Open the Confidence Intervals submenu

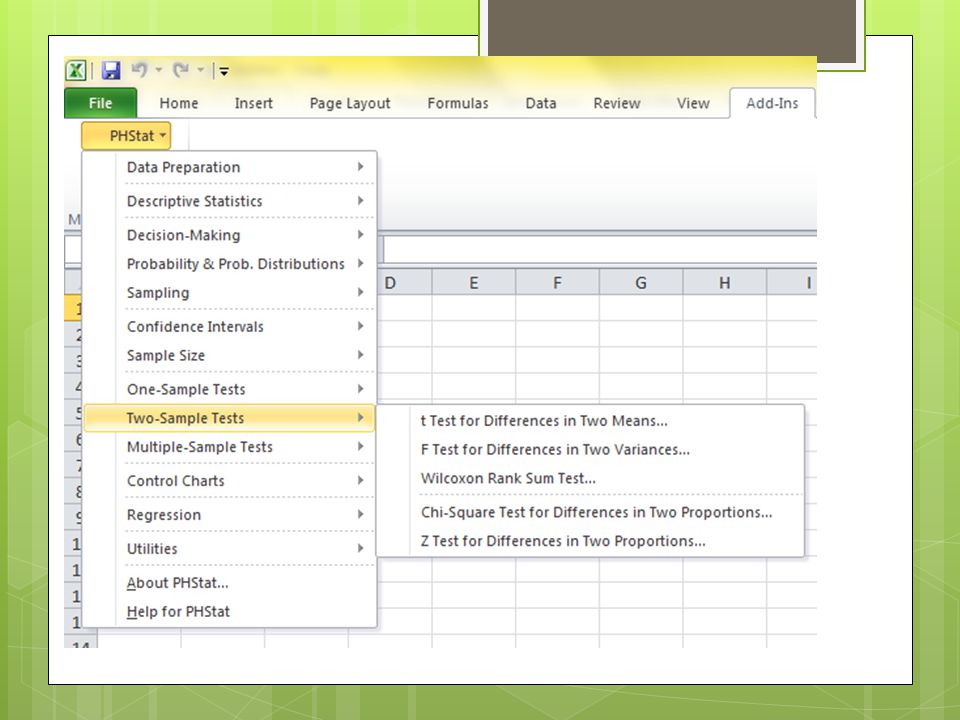point(230,326)
